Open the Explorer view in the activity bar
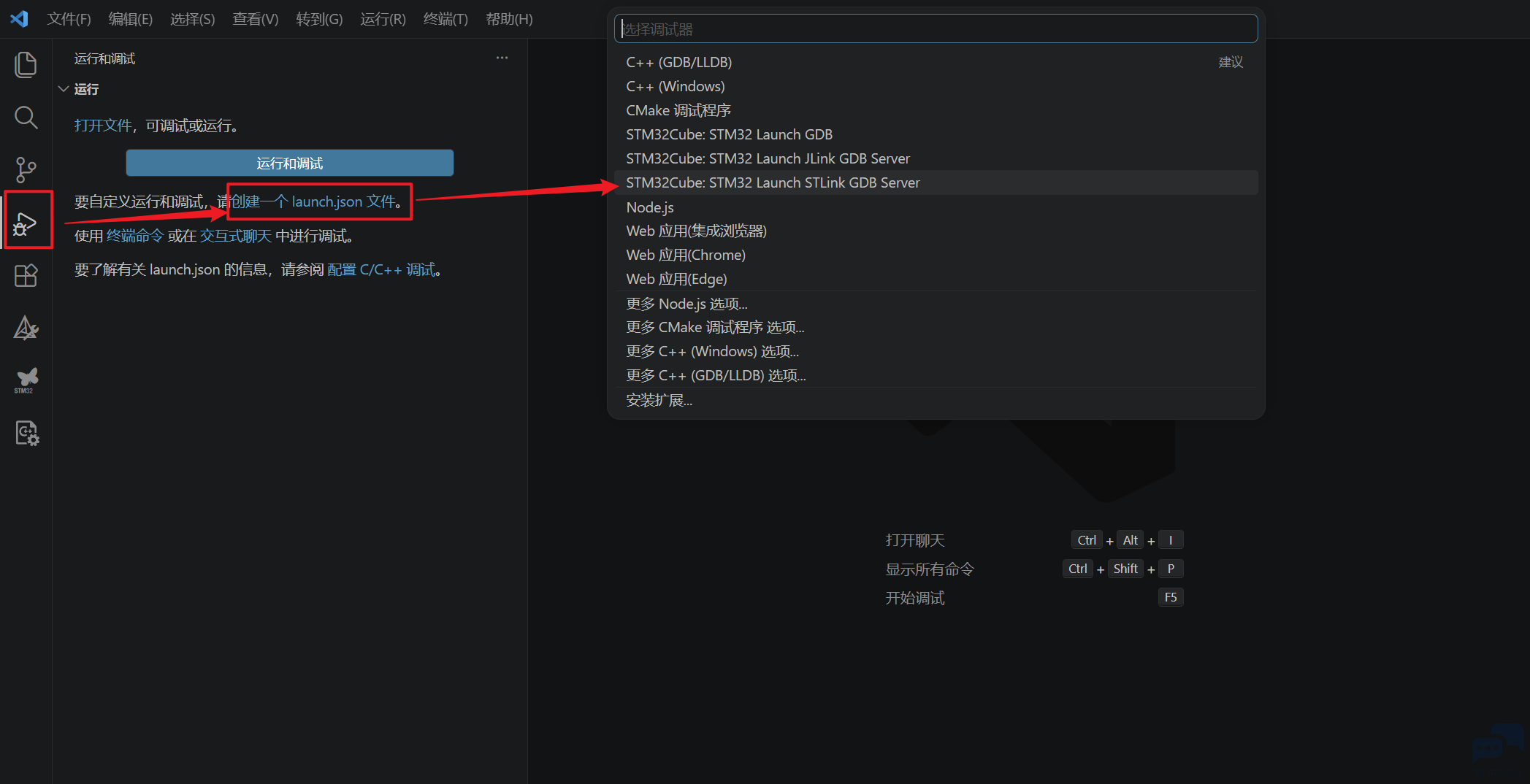 tap(26, 64)
